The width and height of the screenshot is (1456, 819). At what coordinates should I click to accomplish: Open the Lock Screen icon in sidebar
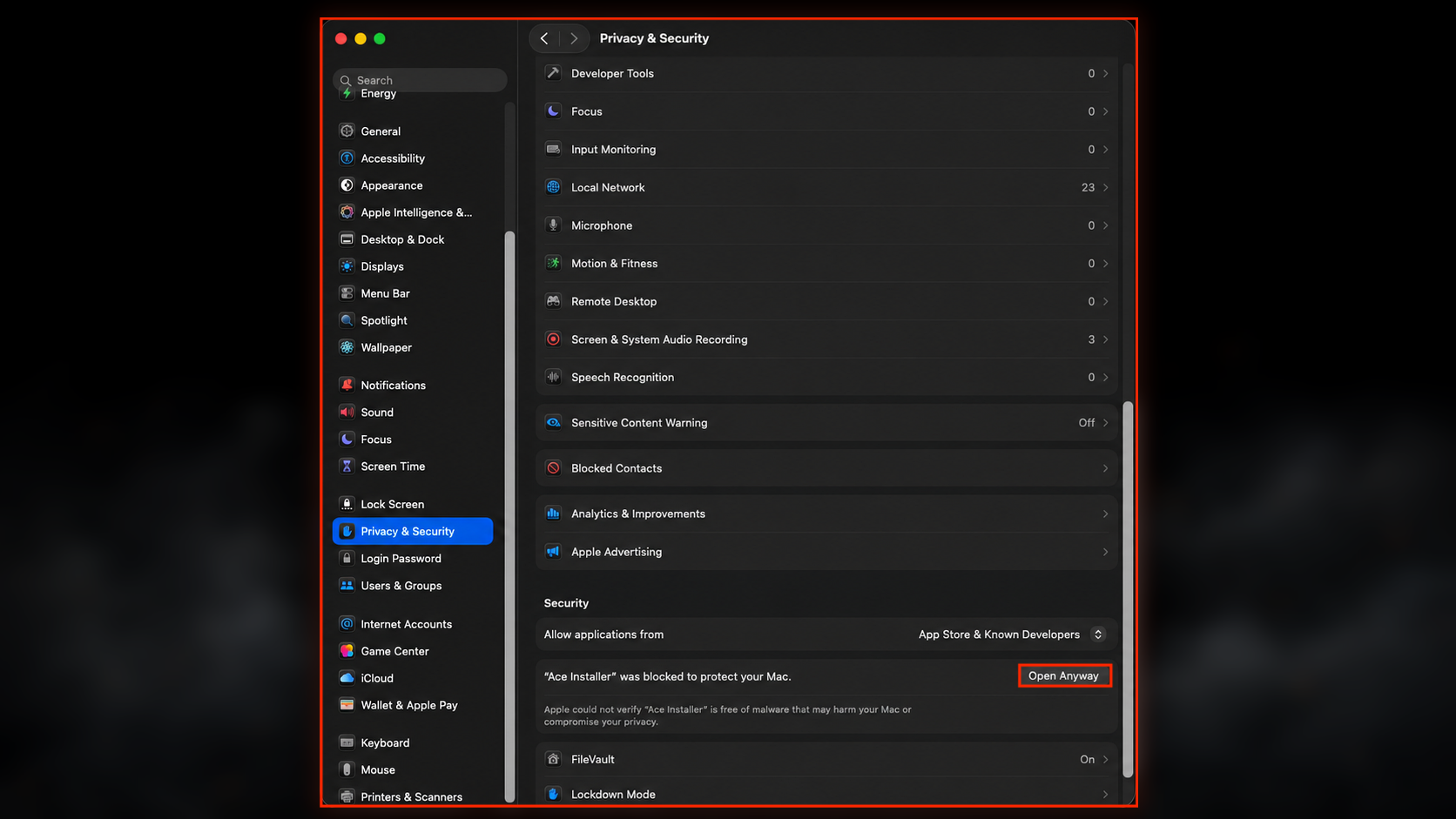click(x=347, y=504)
